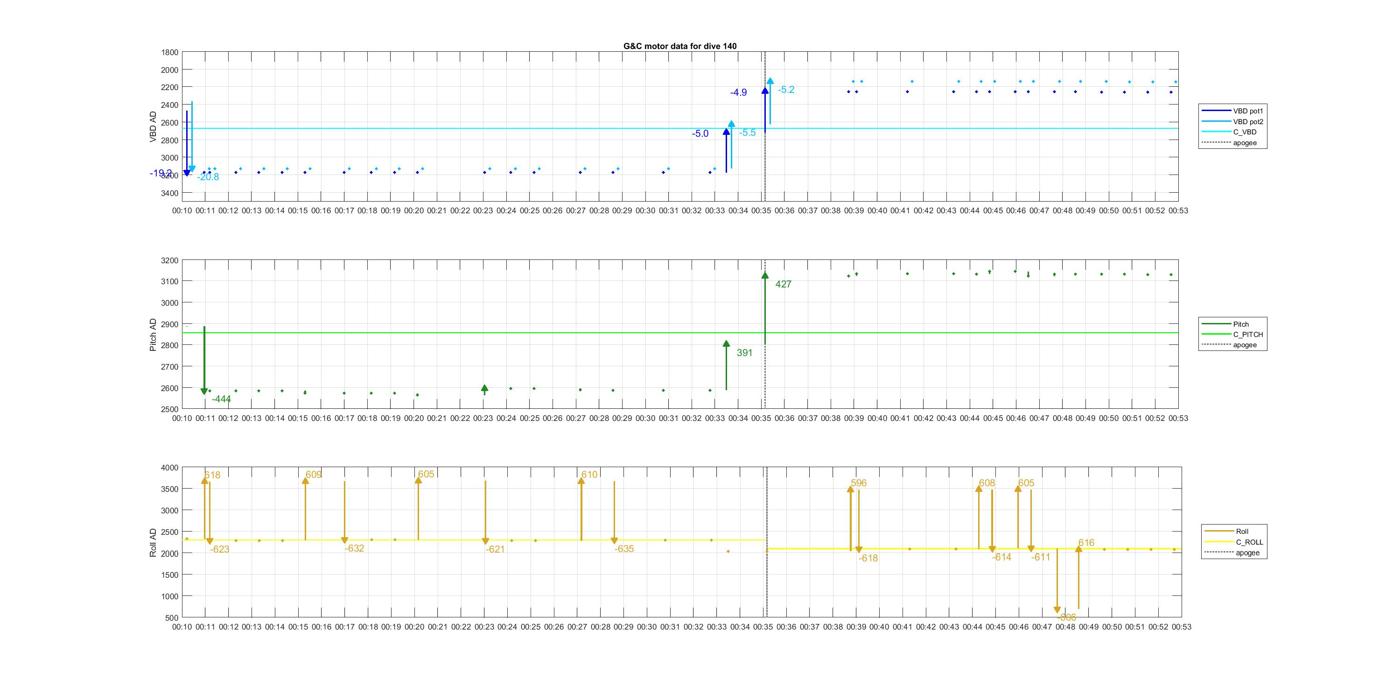Image resolution: width=1400 pixels, height=693 pixels.
Task: Click the "-618" roll data label
Action: [868, 559]
